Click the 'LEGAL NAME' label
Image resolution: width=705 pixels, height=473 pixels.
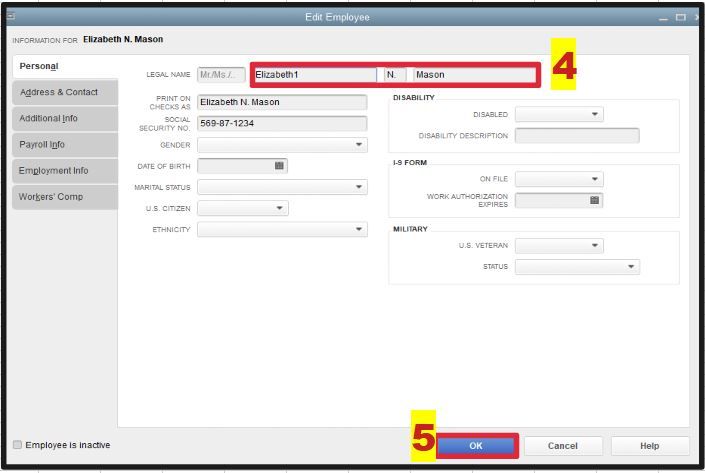(168, 75)
